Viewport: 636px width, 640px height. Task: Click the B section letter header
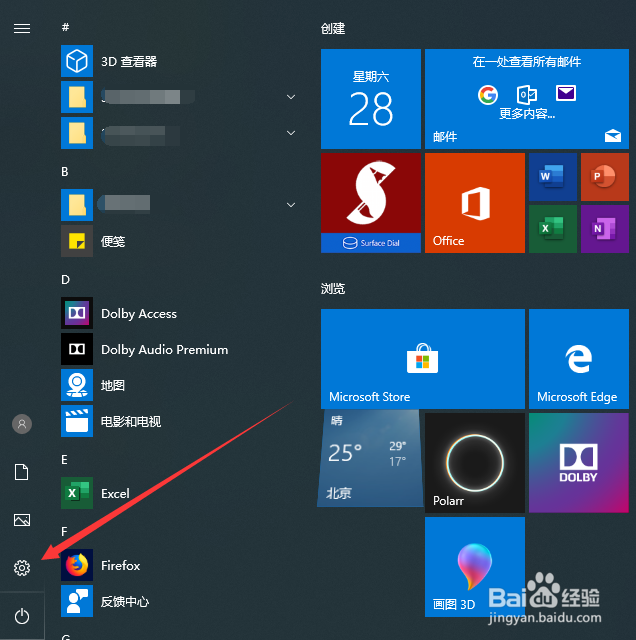click(65, 172)
